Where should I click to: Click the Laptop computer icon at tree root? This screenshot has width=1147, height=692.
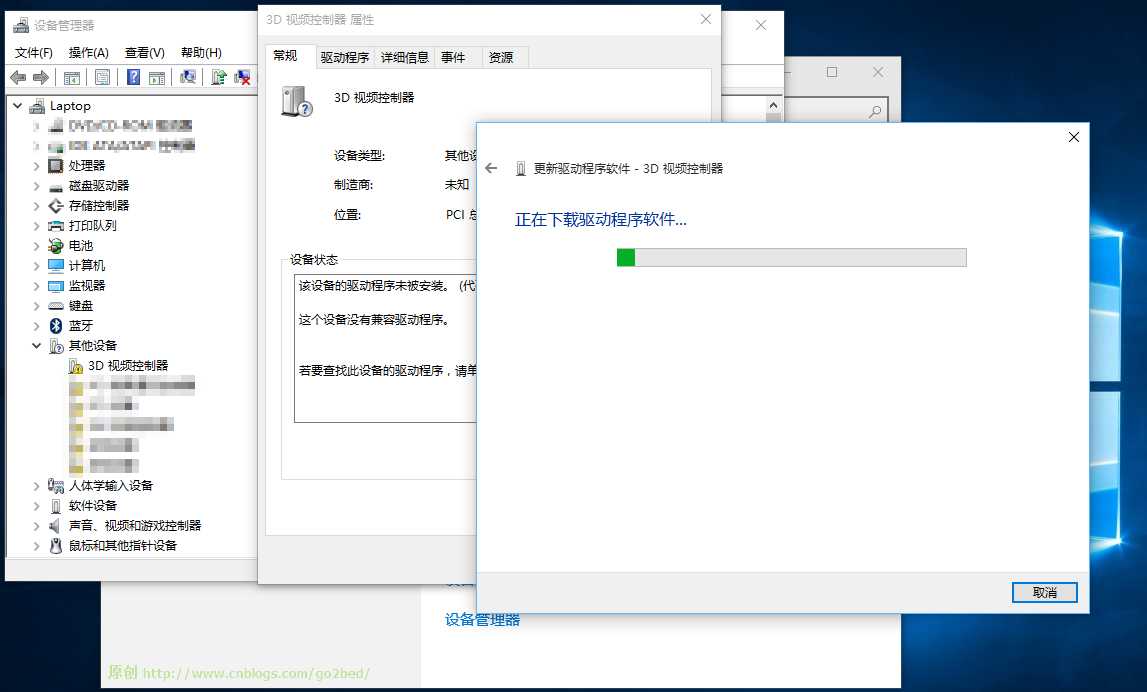point(37,107)
